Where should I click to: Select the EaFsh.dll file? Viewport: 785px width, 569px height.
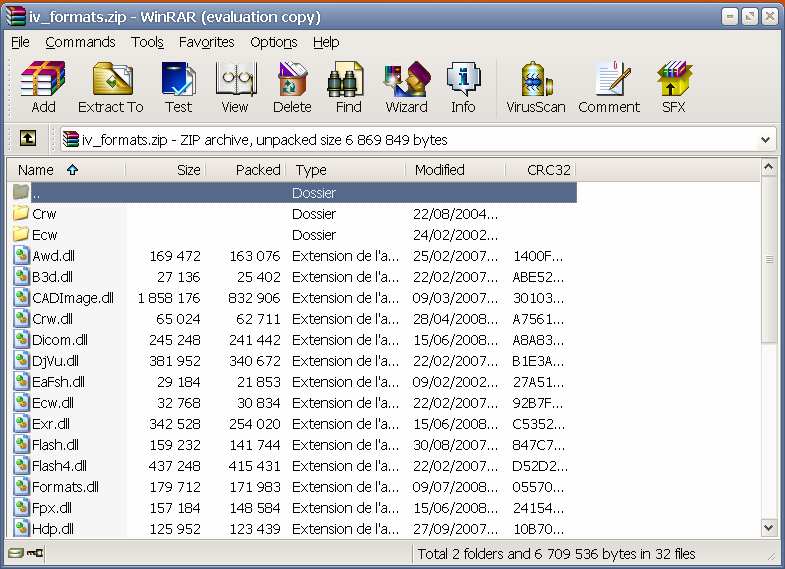pyautogui.click(x=58, y=382)
